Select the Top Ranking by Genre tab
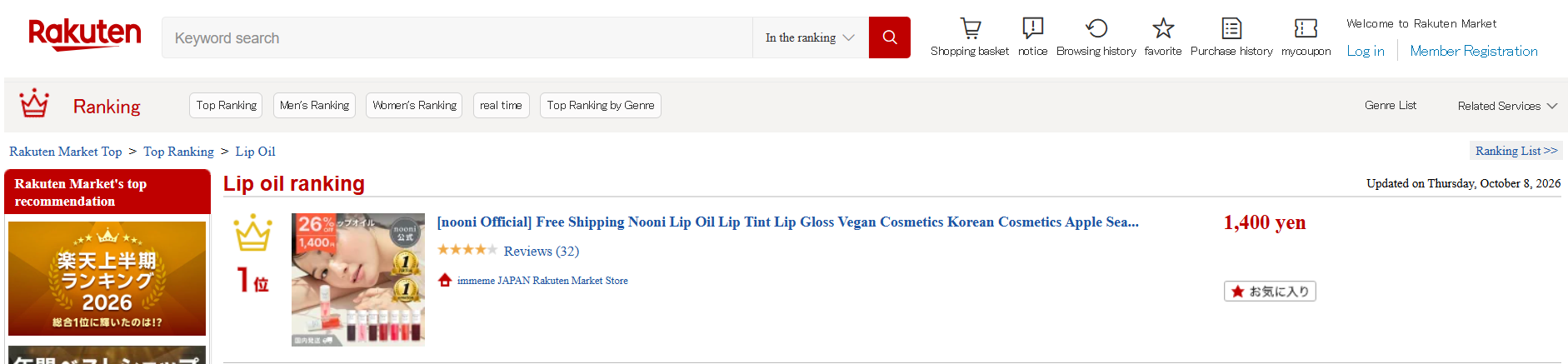Screen dimensions: 1568x364 tap(601, 105)
